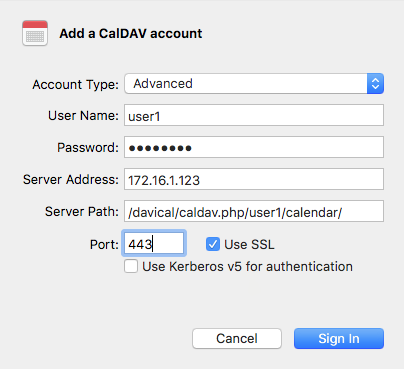Click the 'Password:' label text
The height and width of the screenshot is (369, 404).
(88, 147)
